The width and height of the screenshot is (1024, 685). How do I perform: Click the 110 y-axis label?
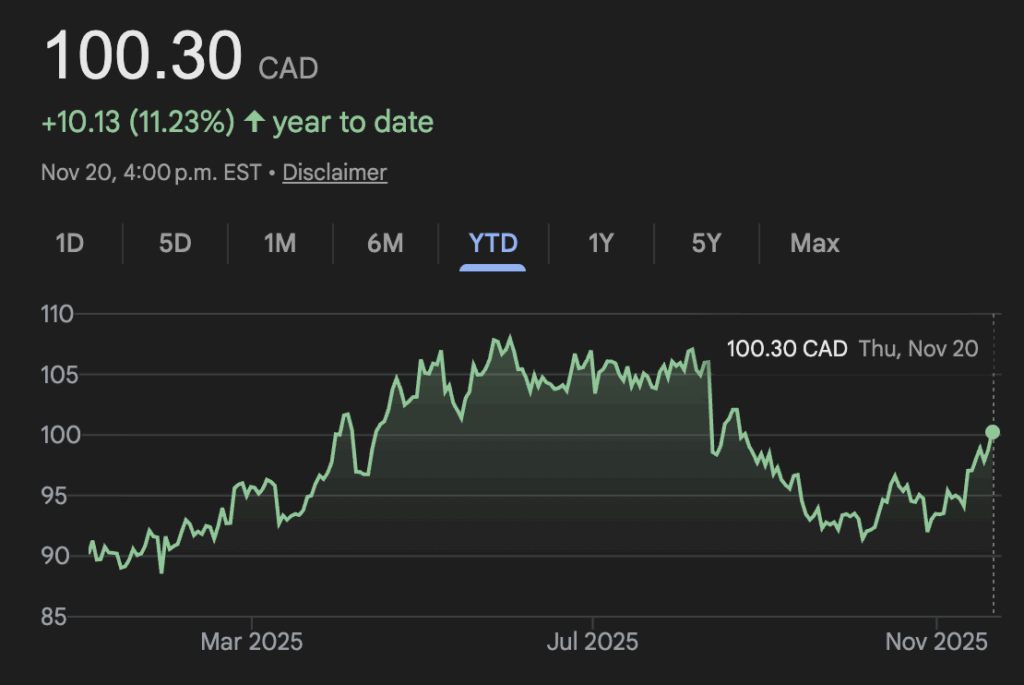(58, 314)
